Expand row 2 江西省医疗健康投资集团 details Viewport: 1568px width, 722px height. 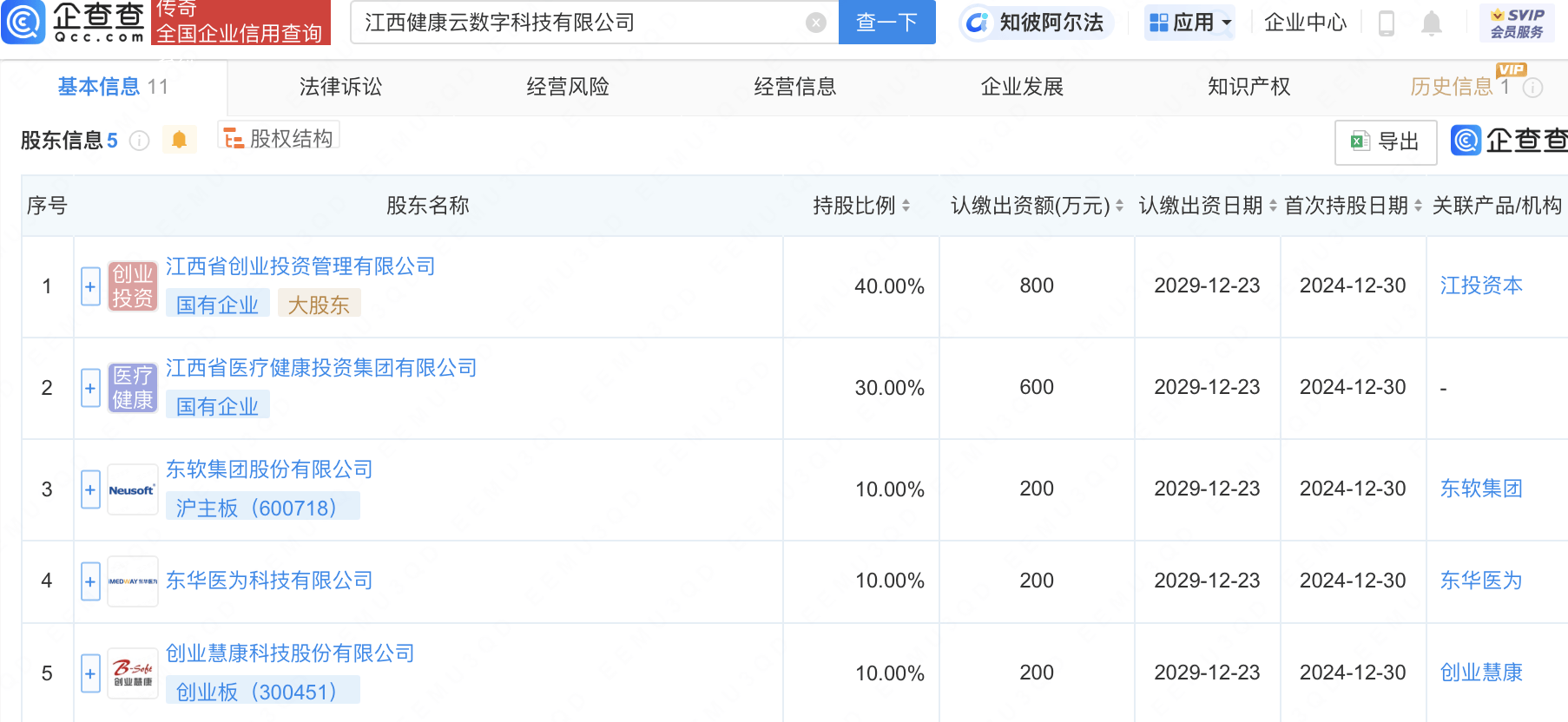tap(90, 388)
